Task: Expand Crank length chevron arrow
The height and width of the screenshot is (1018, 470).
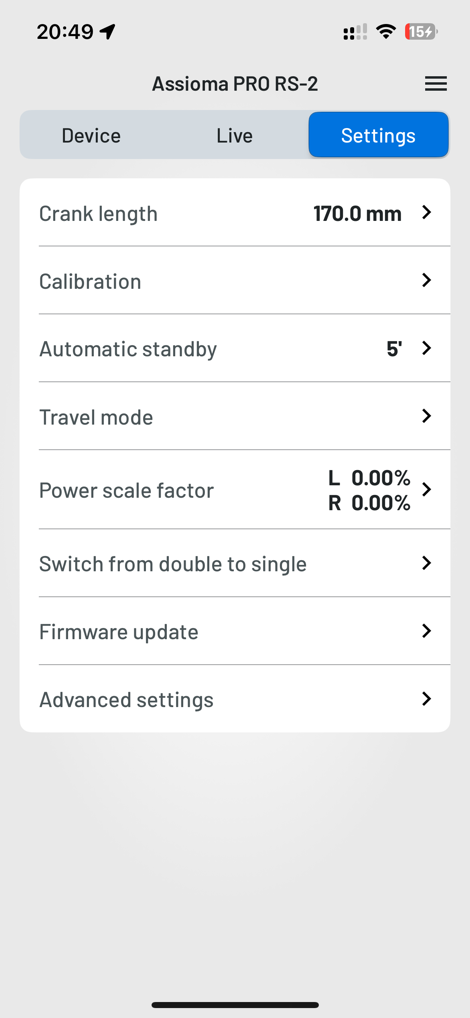Action: [427, 212]
